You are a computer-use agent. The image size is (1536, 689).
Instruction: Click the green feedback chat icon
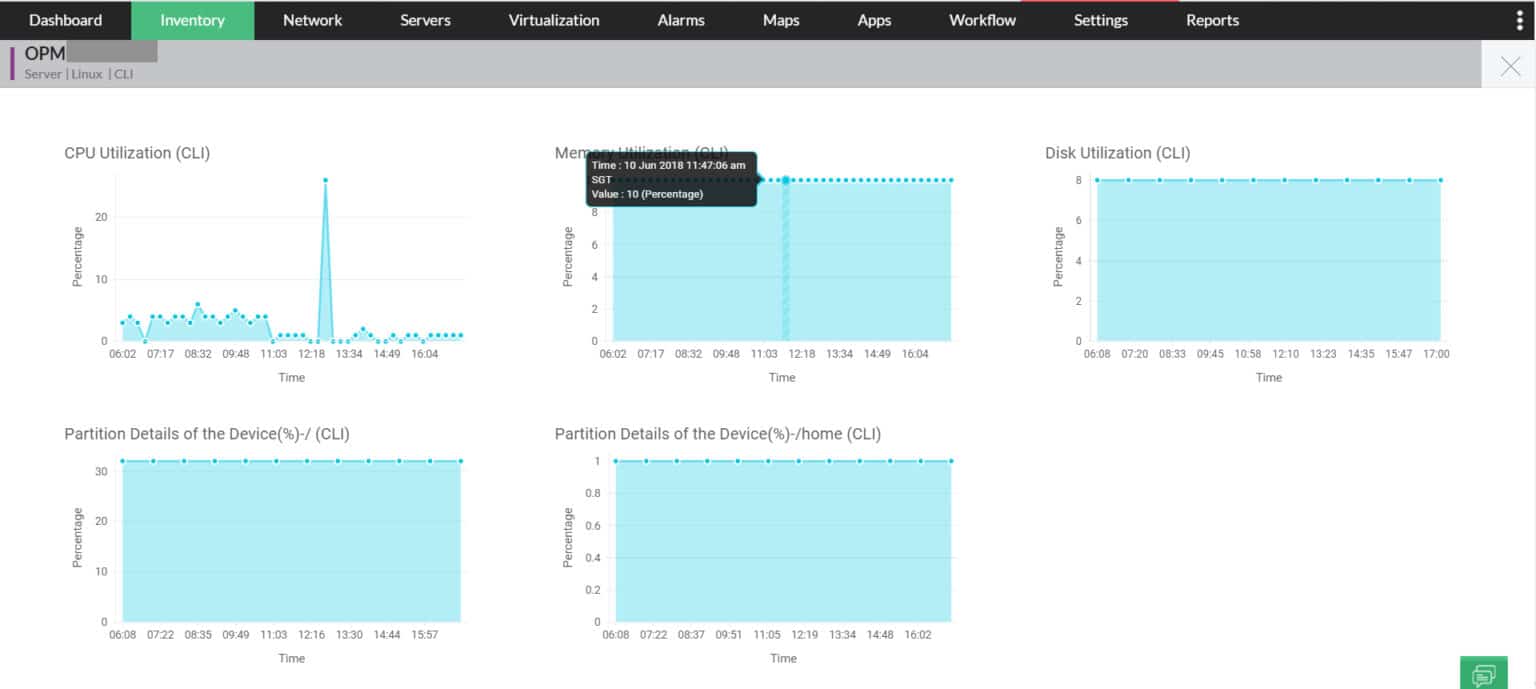pos(1485,672)
